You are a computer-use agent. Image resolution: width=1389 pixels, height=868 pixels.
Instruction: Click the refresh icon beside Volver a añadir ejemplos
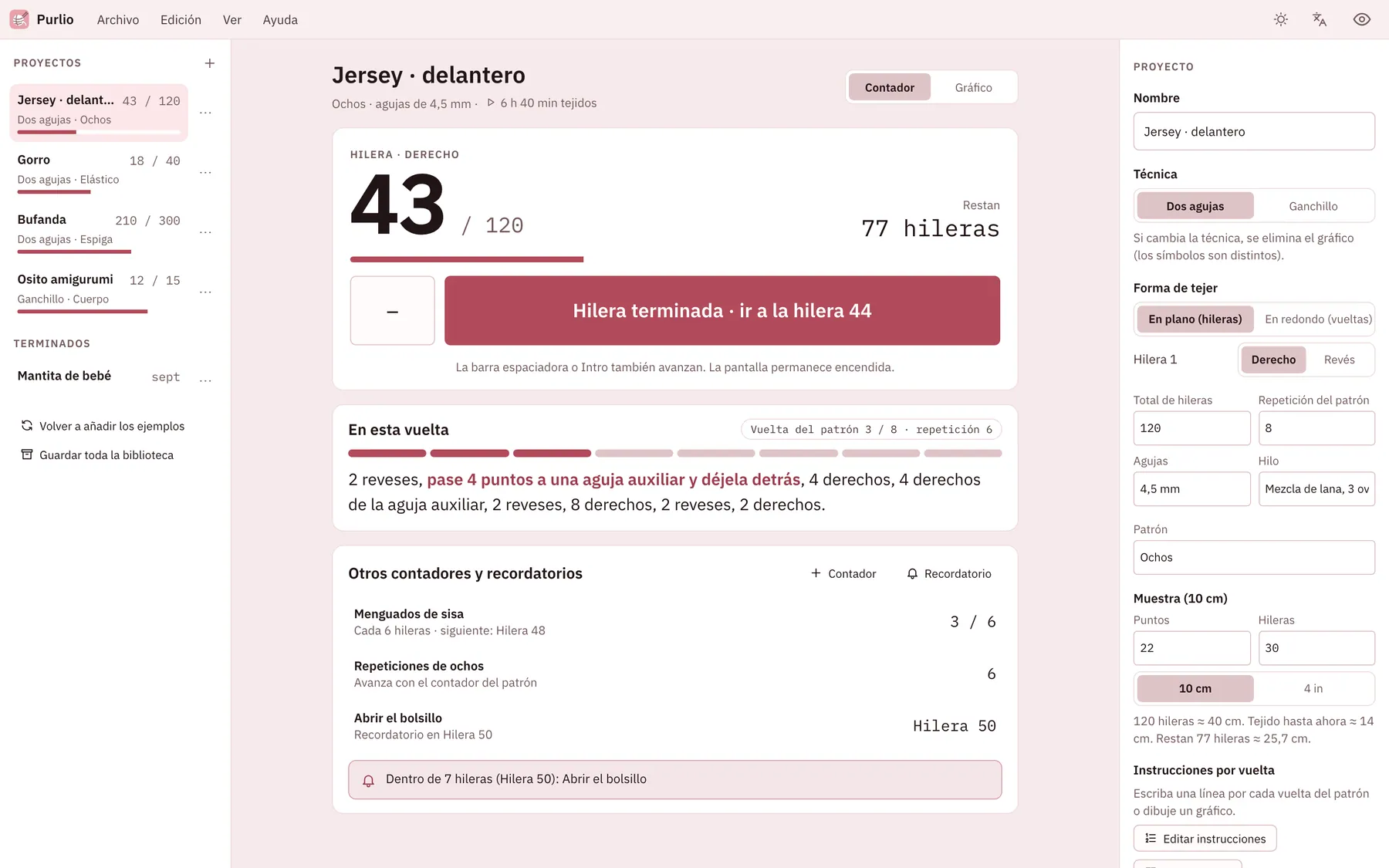pyautogui.click(x=27, y=426)
